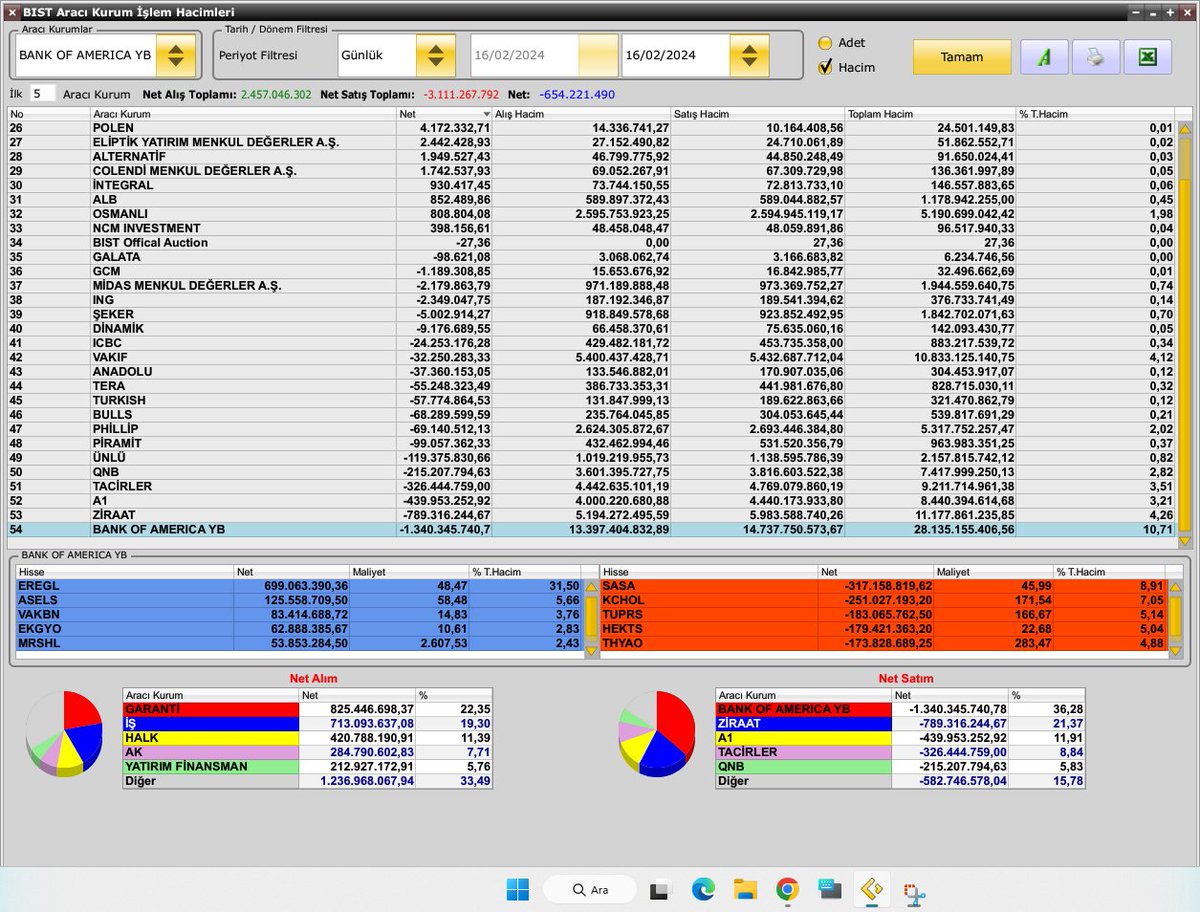Image resolution: width=1200 pixels, height=912 pixels.
Task: Select blue İŞ legend row in Net Alım
Action: pos(307,723)
